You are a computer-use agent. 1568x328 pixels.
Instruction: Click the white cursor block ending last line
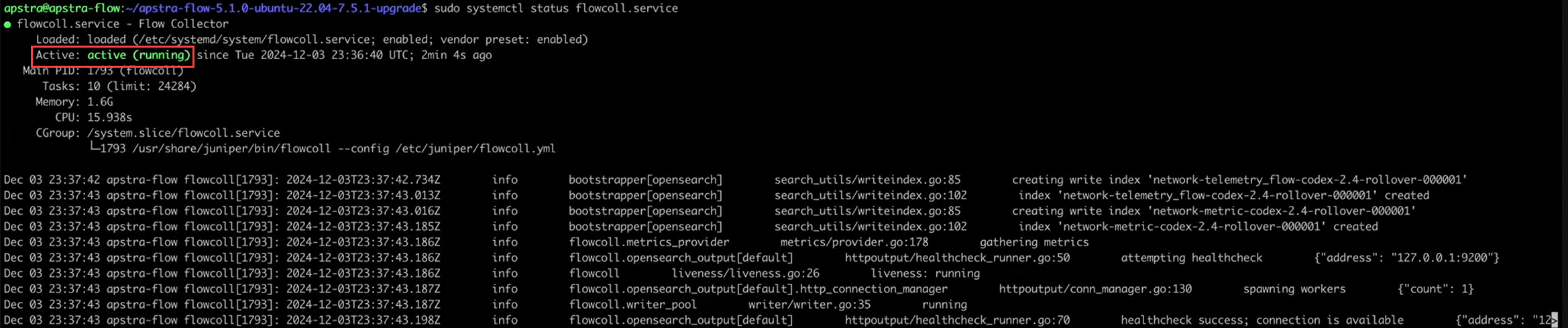click(1554, 320)
